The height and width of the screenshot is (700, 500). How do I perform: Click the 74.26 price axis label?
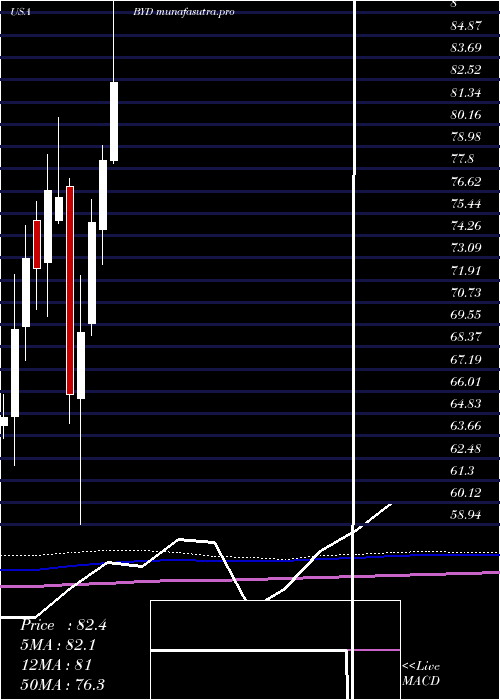coord(466,226)
